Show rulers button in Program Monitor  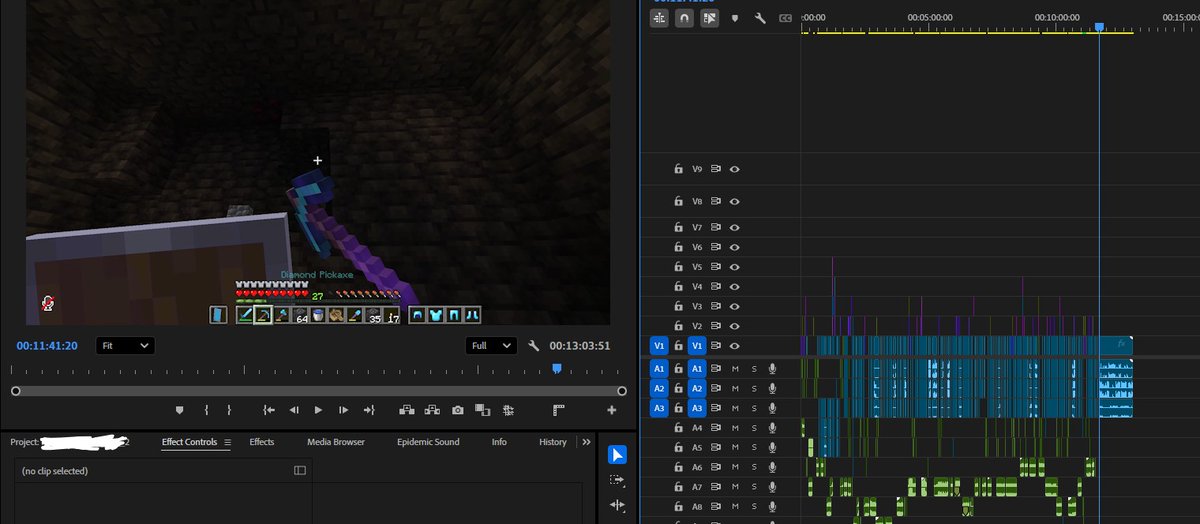[x=559, y=410]
